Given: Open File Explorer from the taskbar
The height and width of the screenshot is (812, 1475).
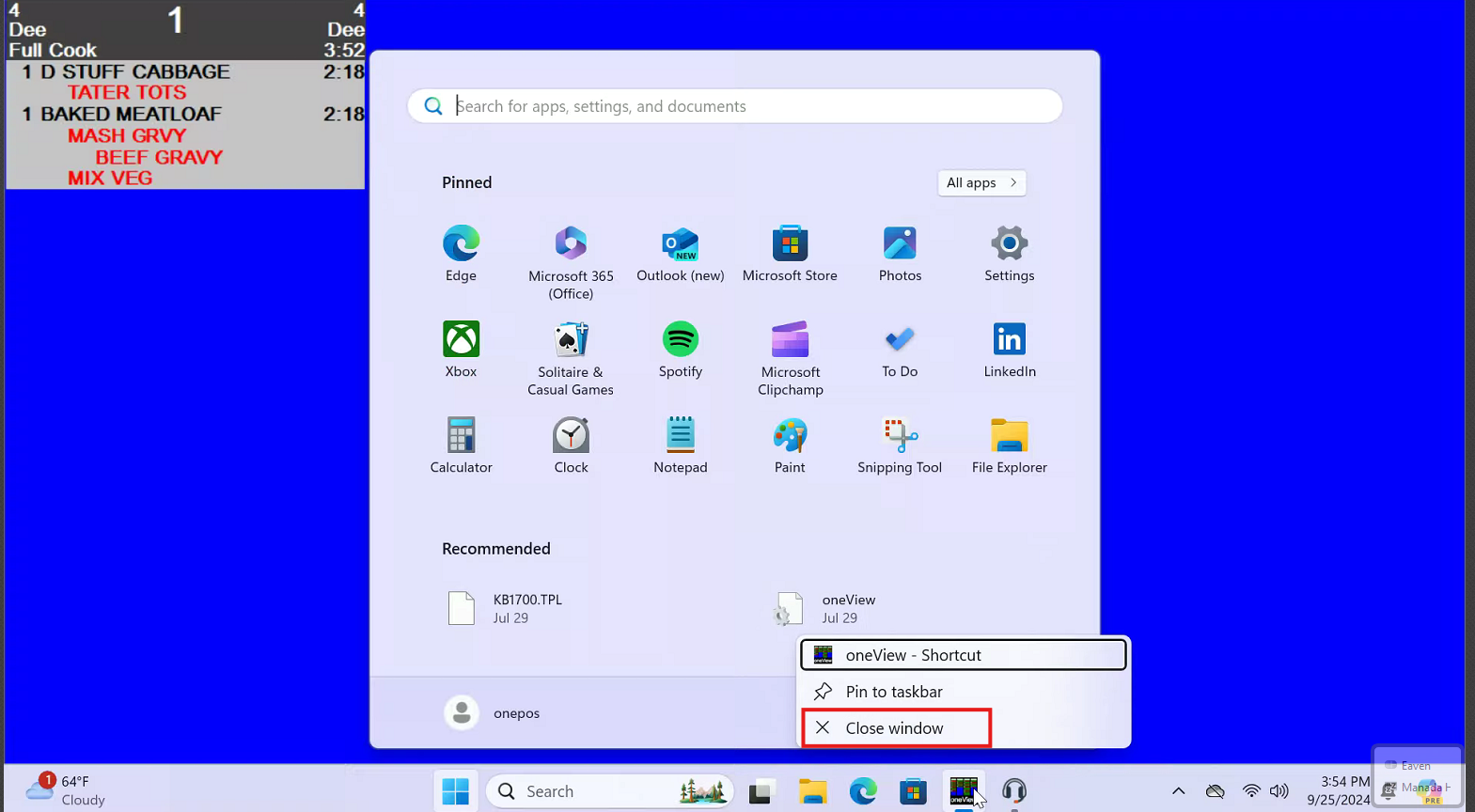Looking at the screenshot, I should pos(812,791).
